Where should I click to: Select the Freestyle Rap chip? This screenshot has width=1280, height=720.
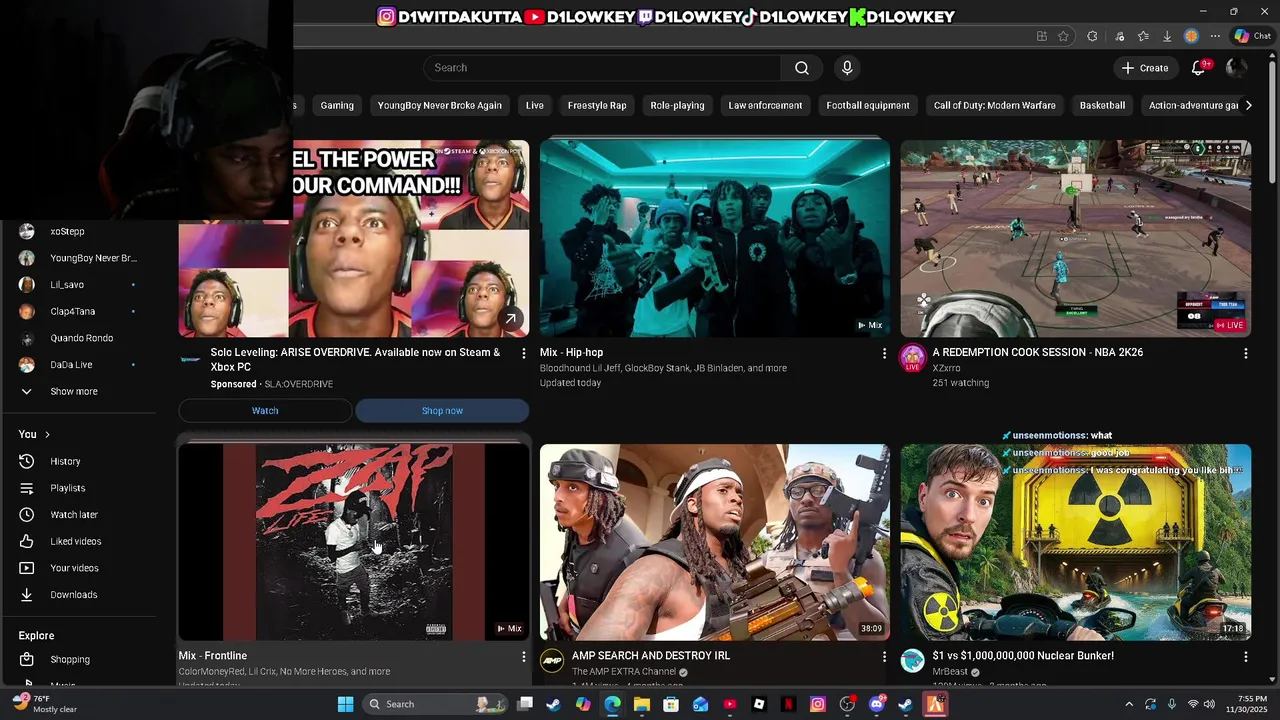pyautogui.click(x=597, y=105)
